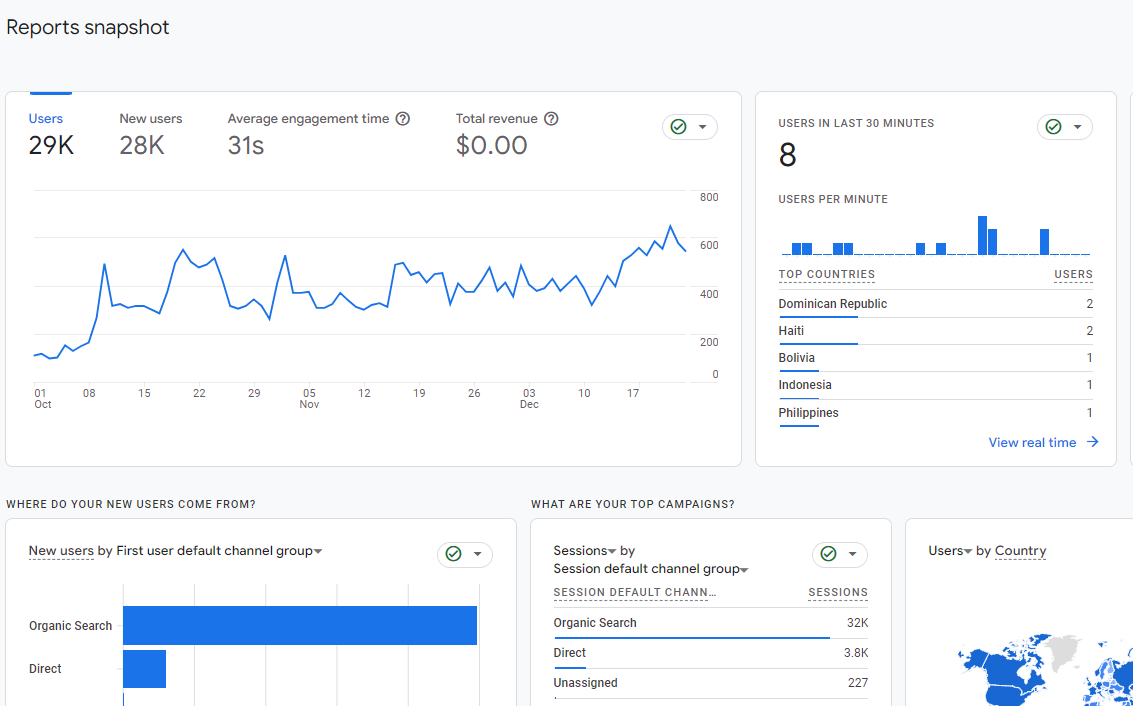
Task: Click green check icon on New users card
Action: point(453,554)
